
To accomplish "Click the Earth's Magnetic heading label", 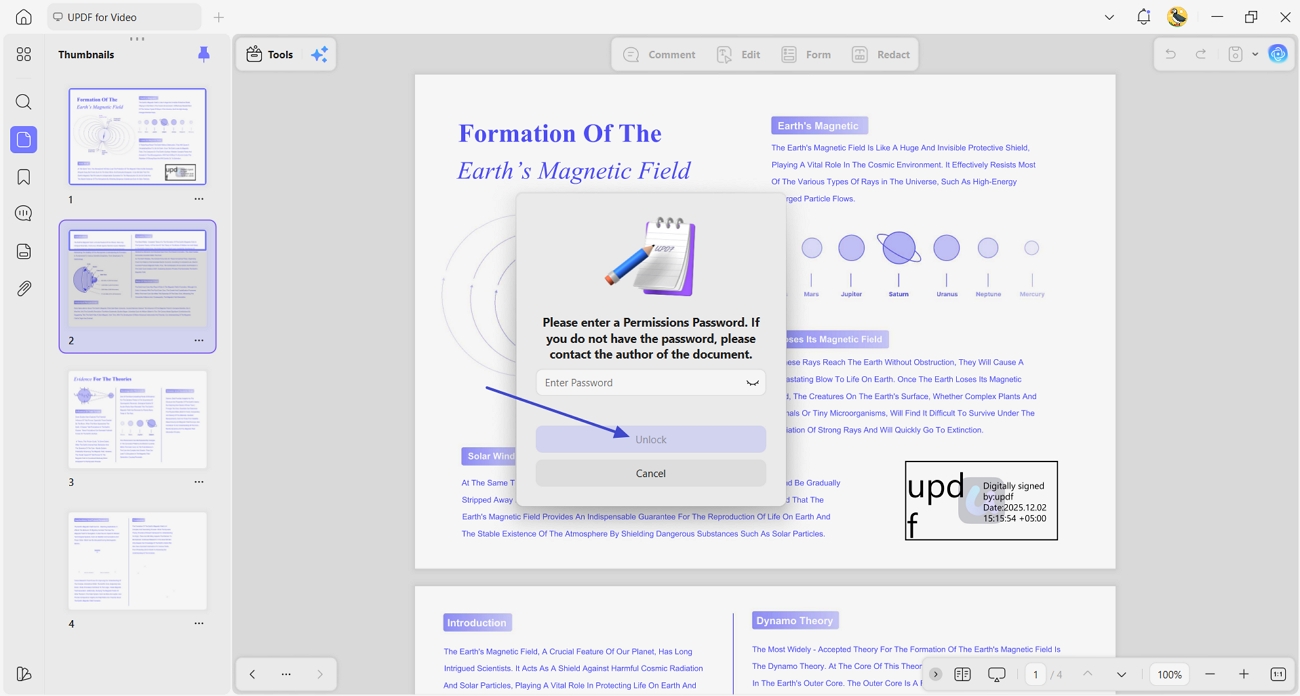I will (x=819, y=126).
